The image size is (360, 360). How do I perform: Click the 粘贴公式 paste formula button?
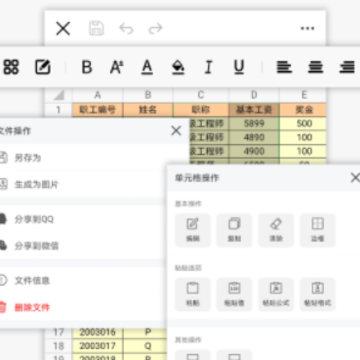[276, 294]
